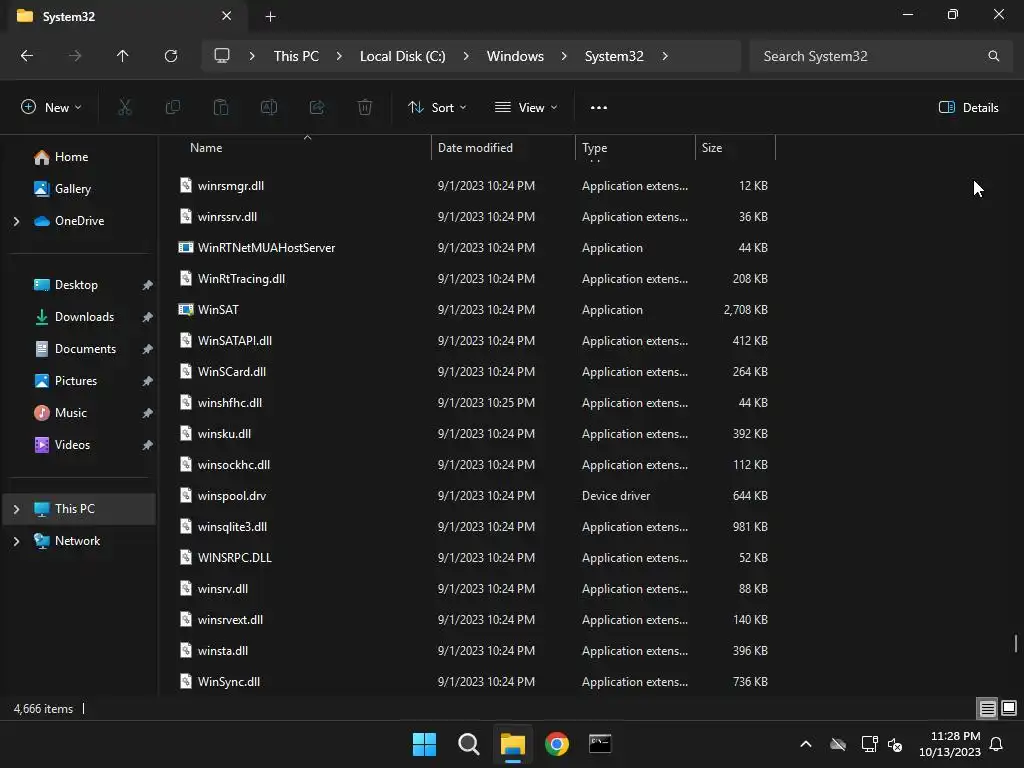Viewport: 1024px width, 768px height.
Task: Select the WinRTNetMUAHostServer application icon
Action: [185, 248]
